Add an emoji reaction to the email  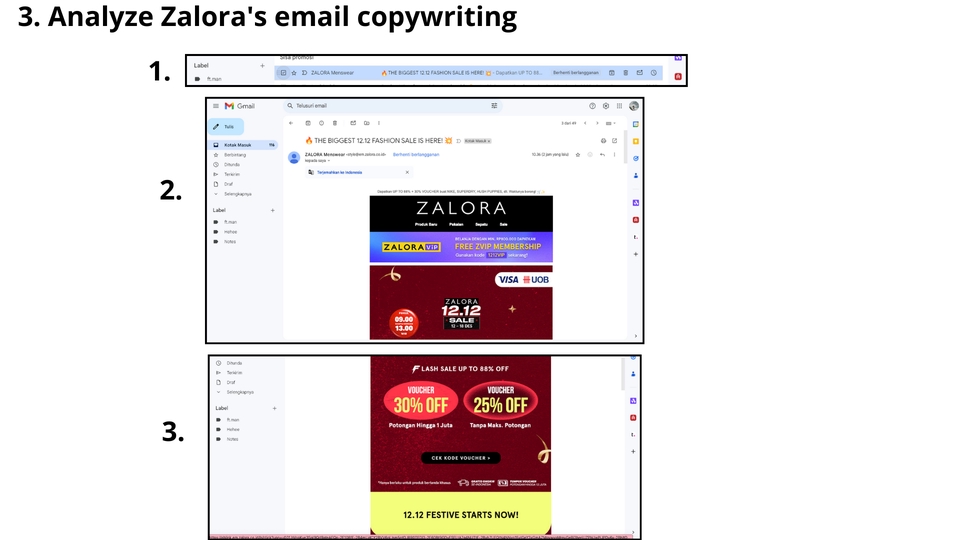click(590, 154)
